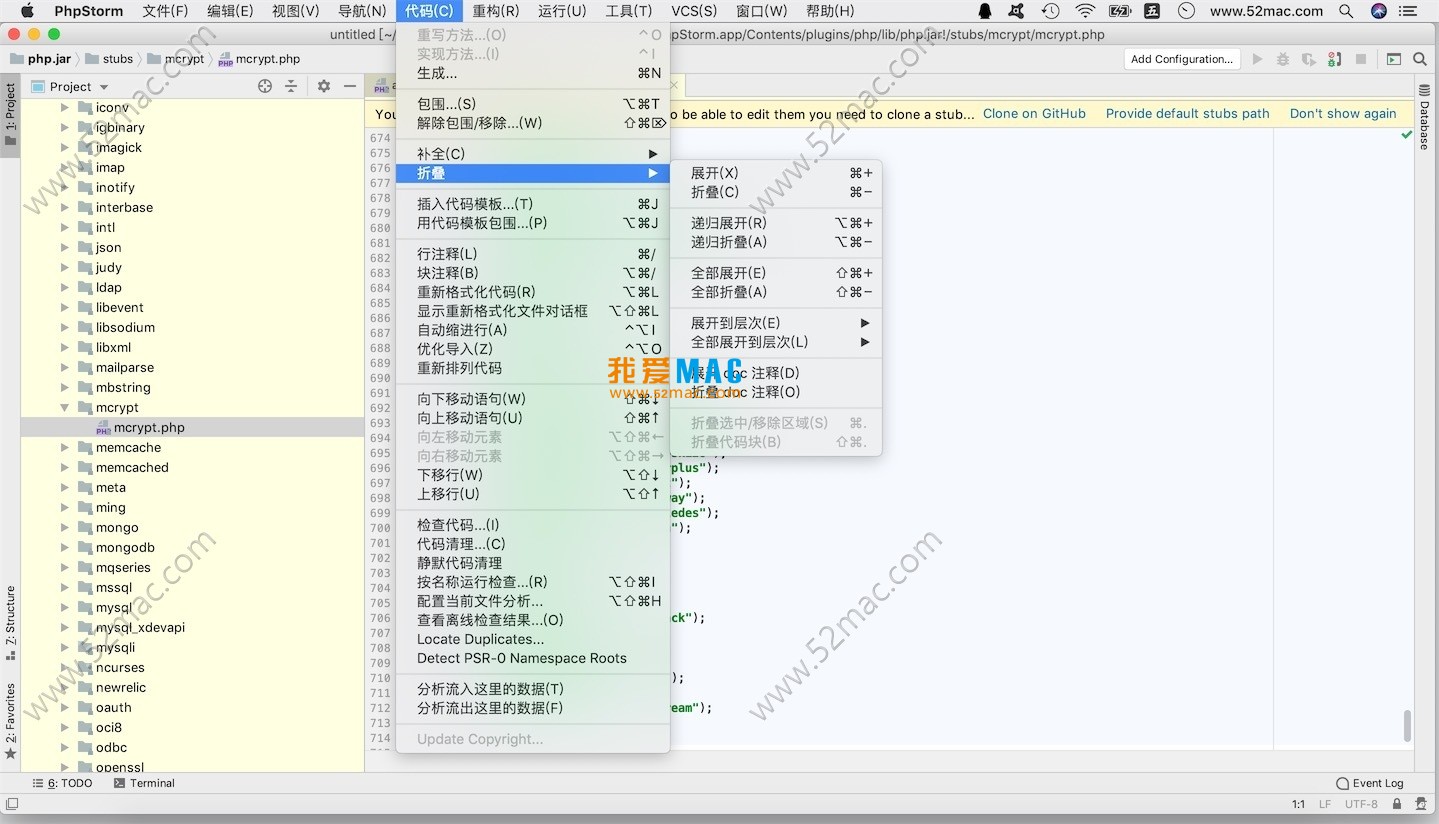Open the Event Log
Viewport: 1439px width, 824px height.
point(1370,783)
